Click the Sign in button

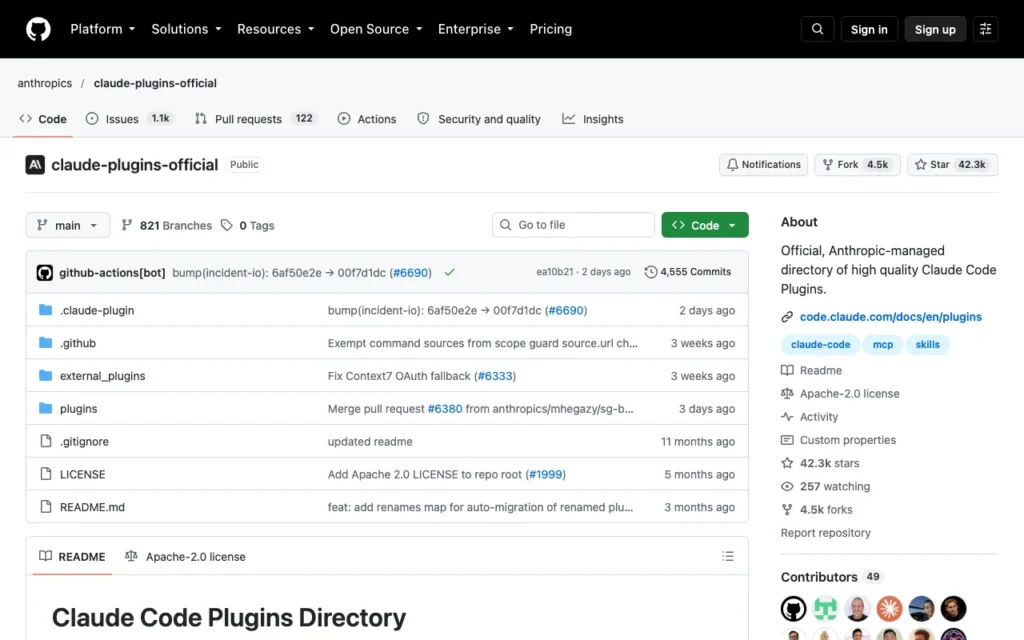869,29
